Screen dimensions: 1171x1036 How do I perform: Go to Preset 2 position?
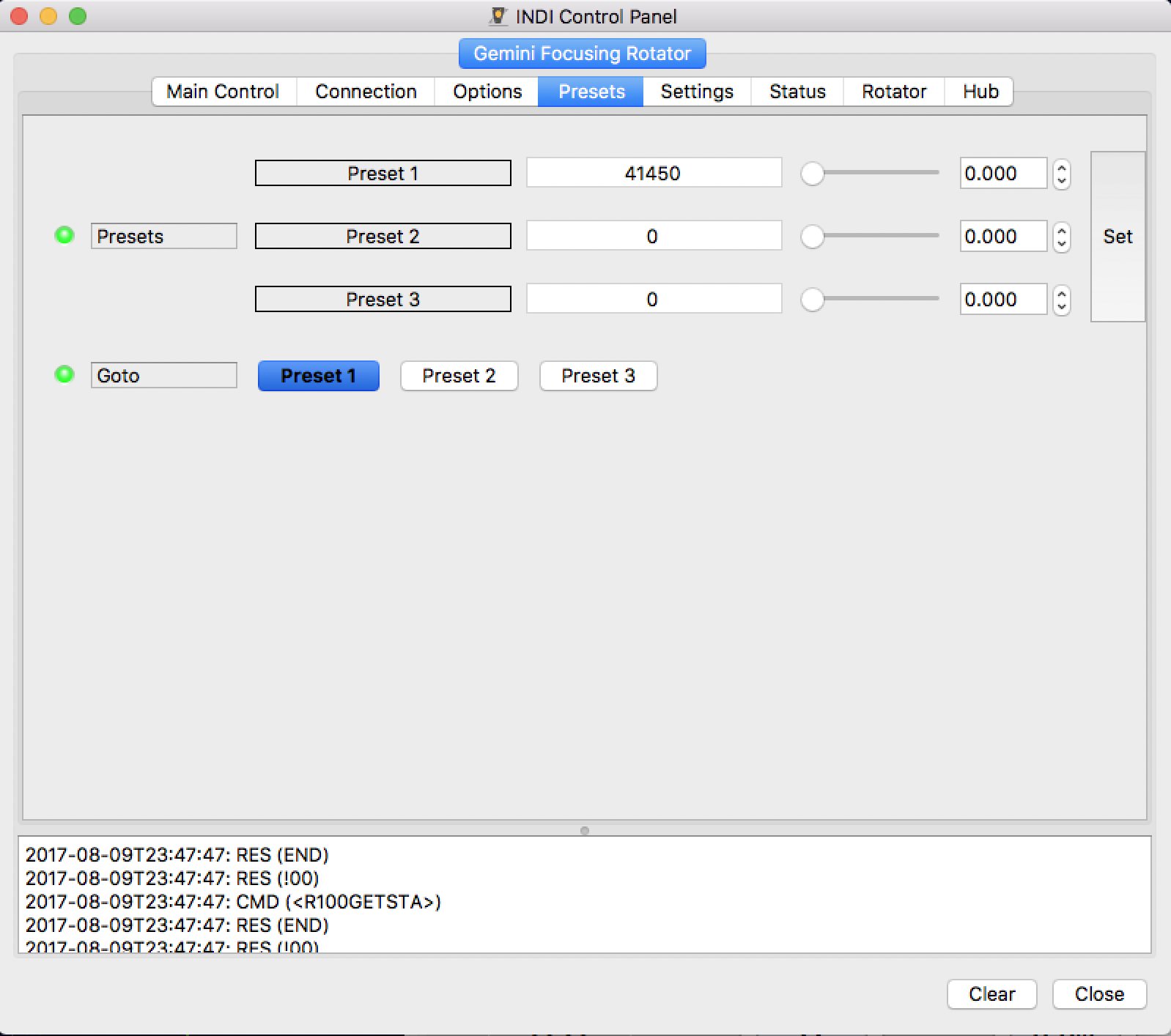459,376
